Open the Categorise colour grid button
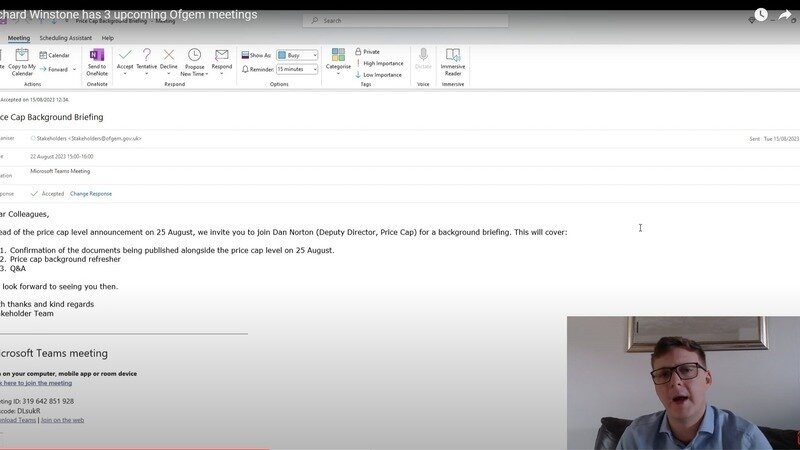This screenshot has height=450, width=800. (x=338, y=61)
